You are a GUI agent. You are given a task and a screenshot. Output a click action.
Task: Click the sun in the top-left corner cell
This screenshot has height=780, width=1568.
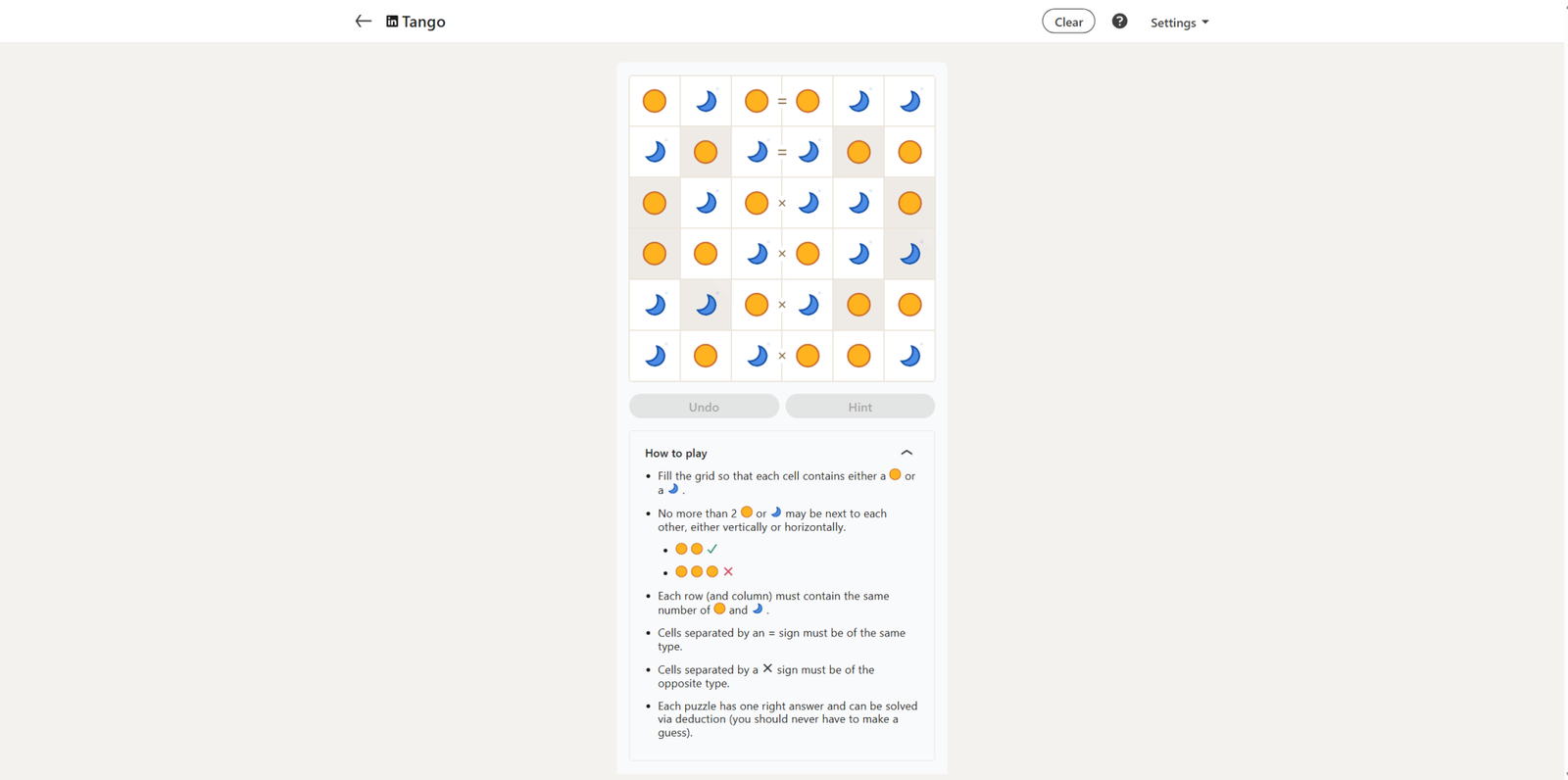pos(655,101)
